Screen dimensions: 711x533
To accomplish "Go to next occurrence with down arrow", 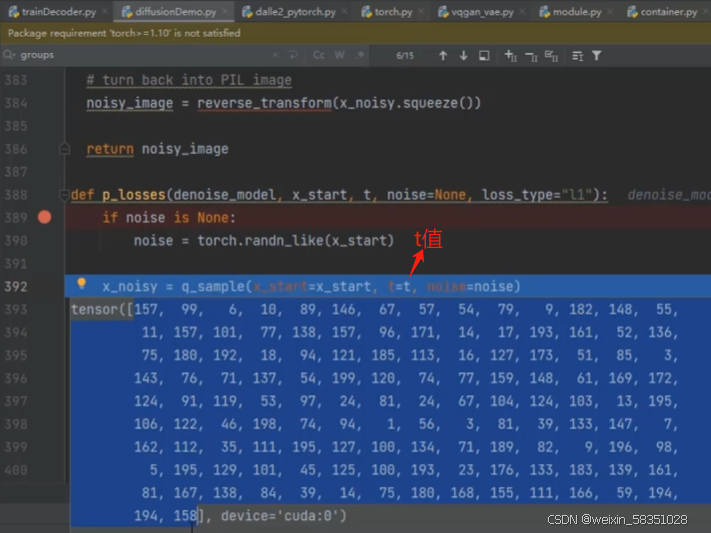I will (463, 56).
